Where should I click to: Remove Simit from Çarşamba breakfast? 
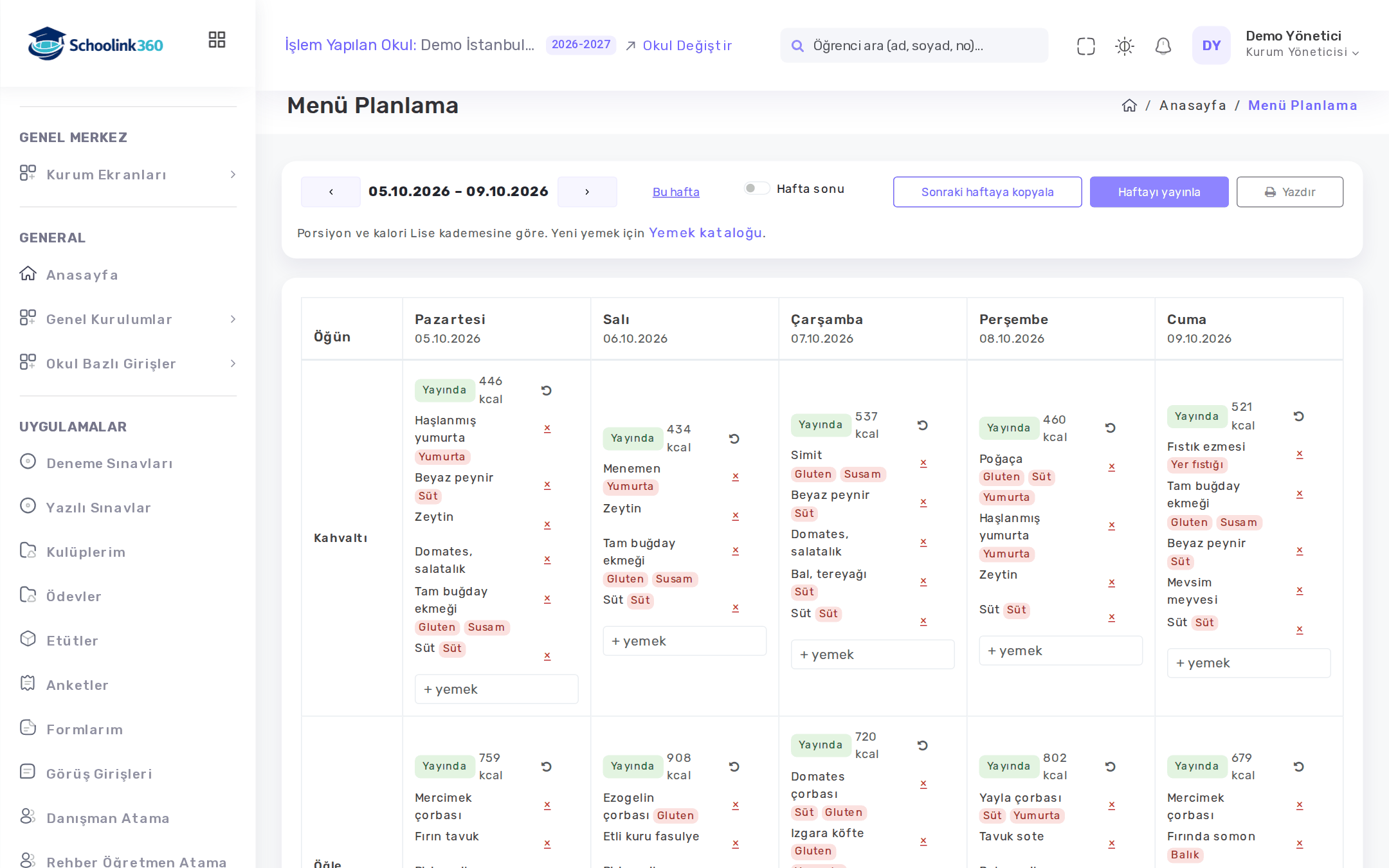coord(923,463)
